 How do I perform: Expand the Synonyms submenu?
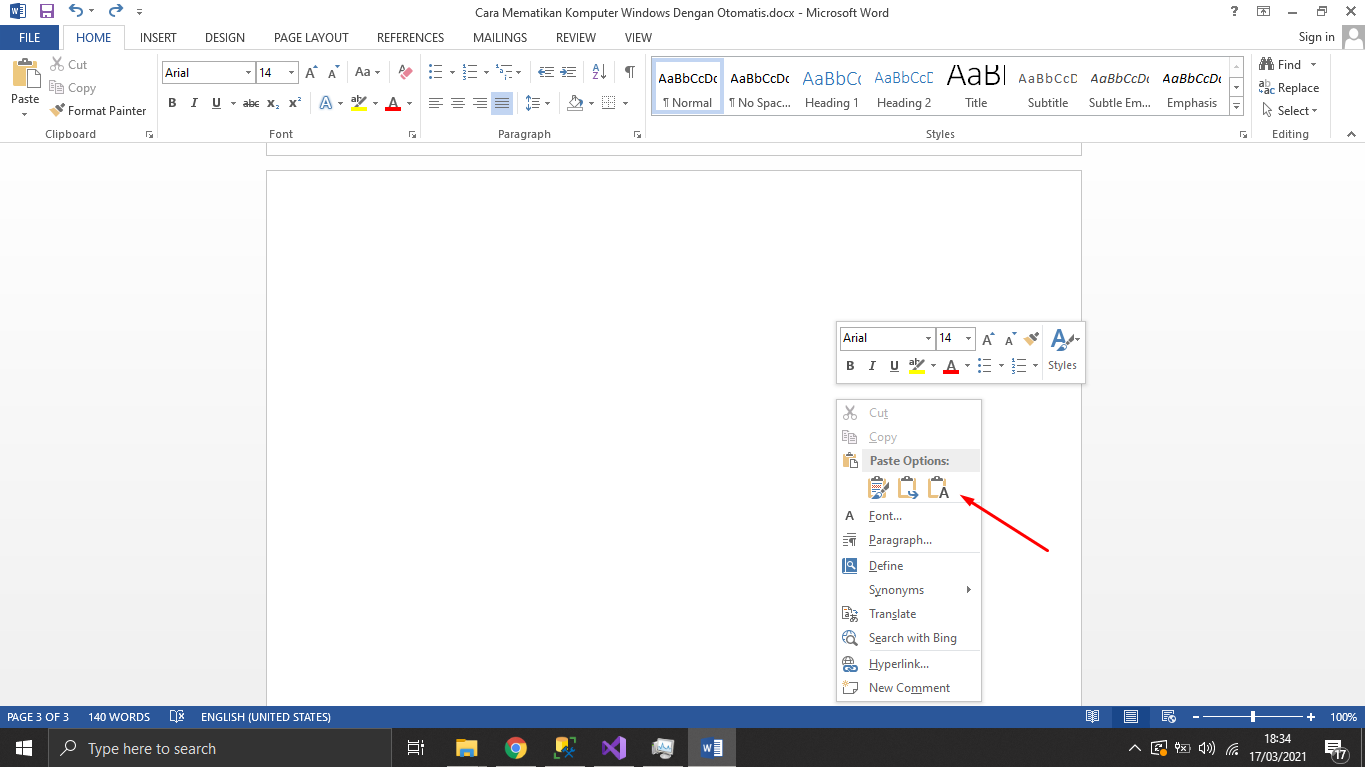909,590
